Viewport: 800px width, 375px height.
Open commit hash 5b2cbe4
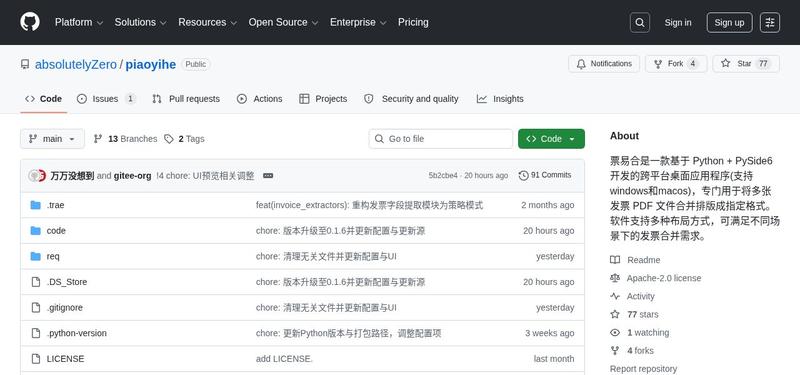coord(443,176)
